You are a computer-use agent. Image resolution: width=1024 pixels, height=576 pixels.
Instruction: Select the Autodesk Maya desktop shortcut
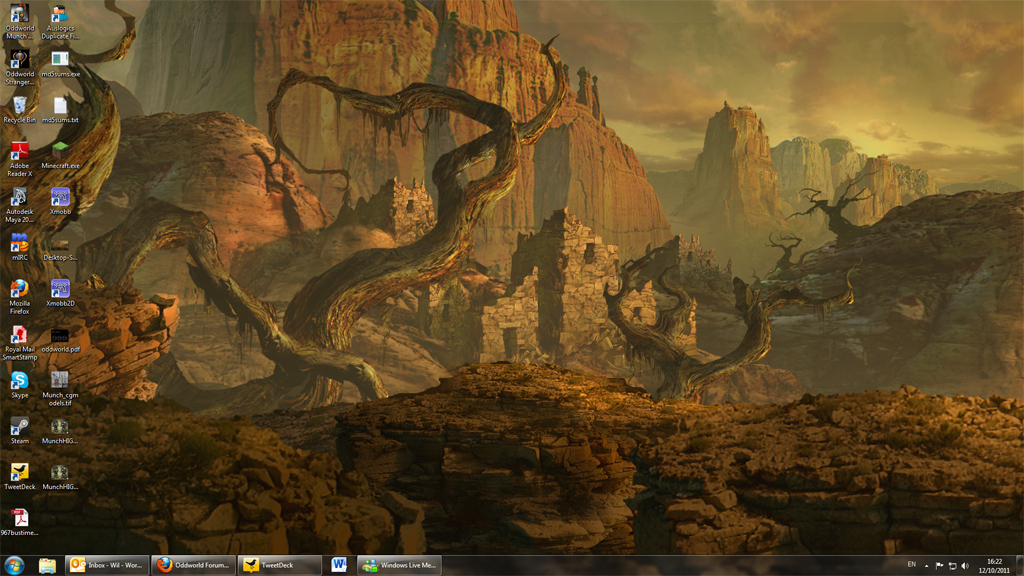19,198
